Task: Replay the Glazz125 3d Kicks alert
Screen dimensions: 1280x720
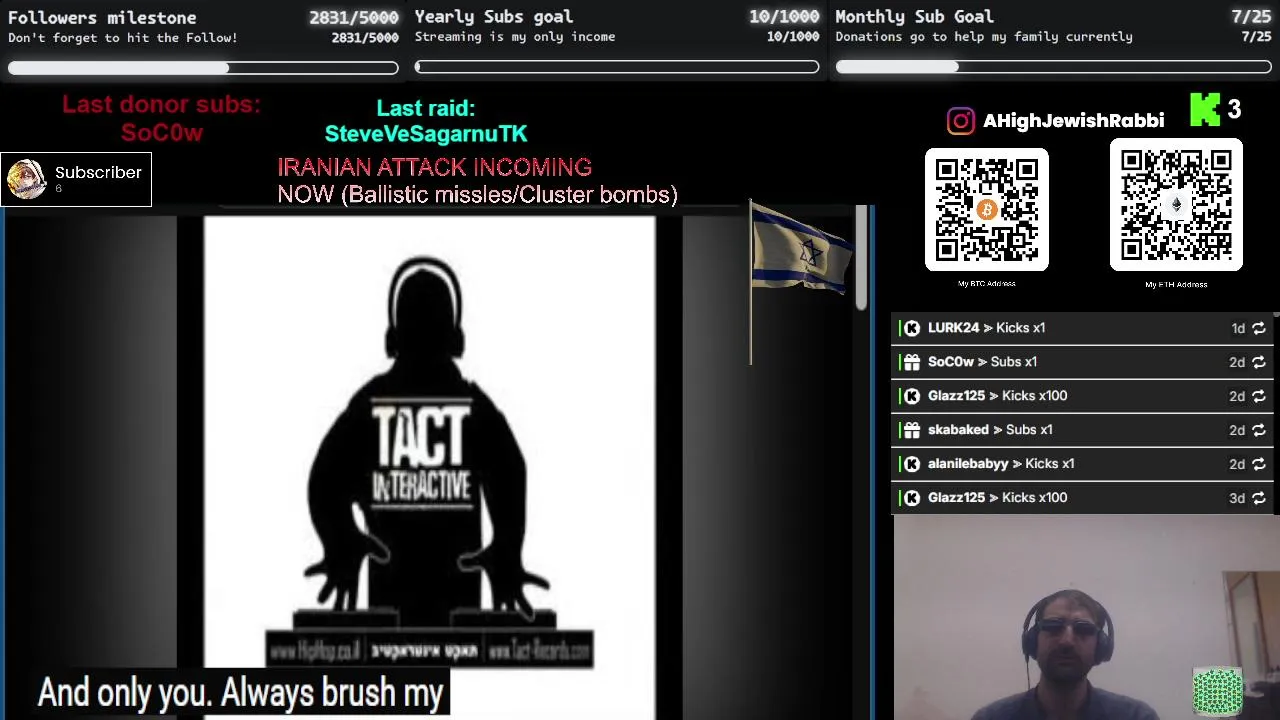Action: (x=1259, y=498)
